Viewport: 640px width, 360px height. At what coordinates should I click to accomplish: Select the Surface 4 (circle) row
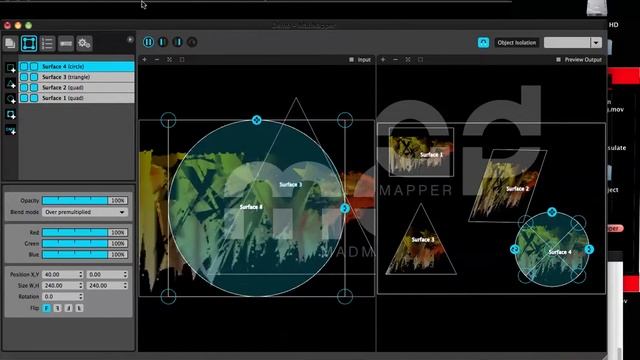click(x=77, y=66)
